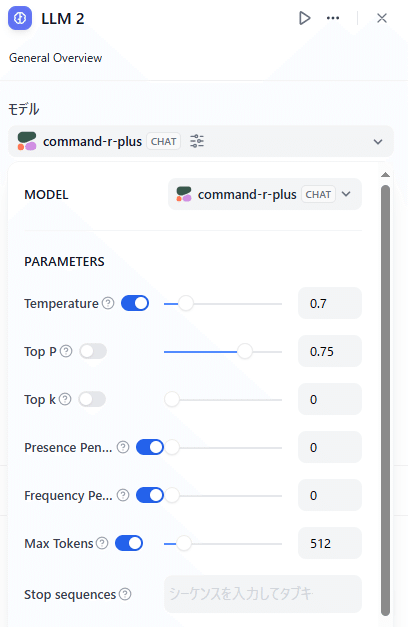Open the MODEL command-r-plus dropdown in panel
This screenshot has width=408, height=627.
pyautogui.click(x=265, y=194)
